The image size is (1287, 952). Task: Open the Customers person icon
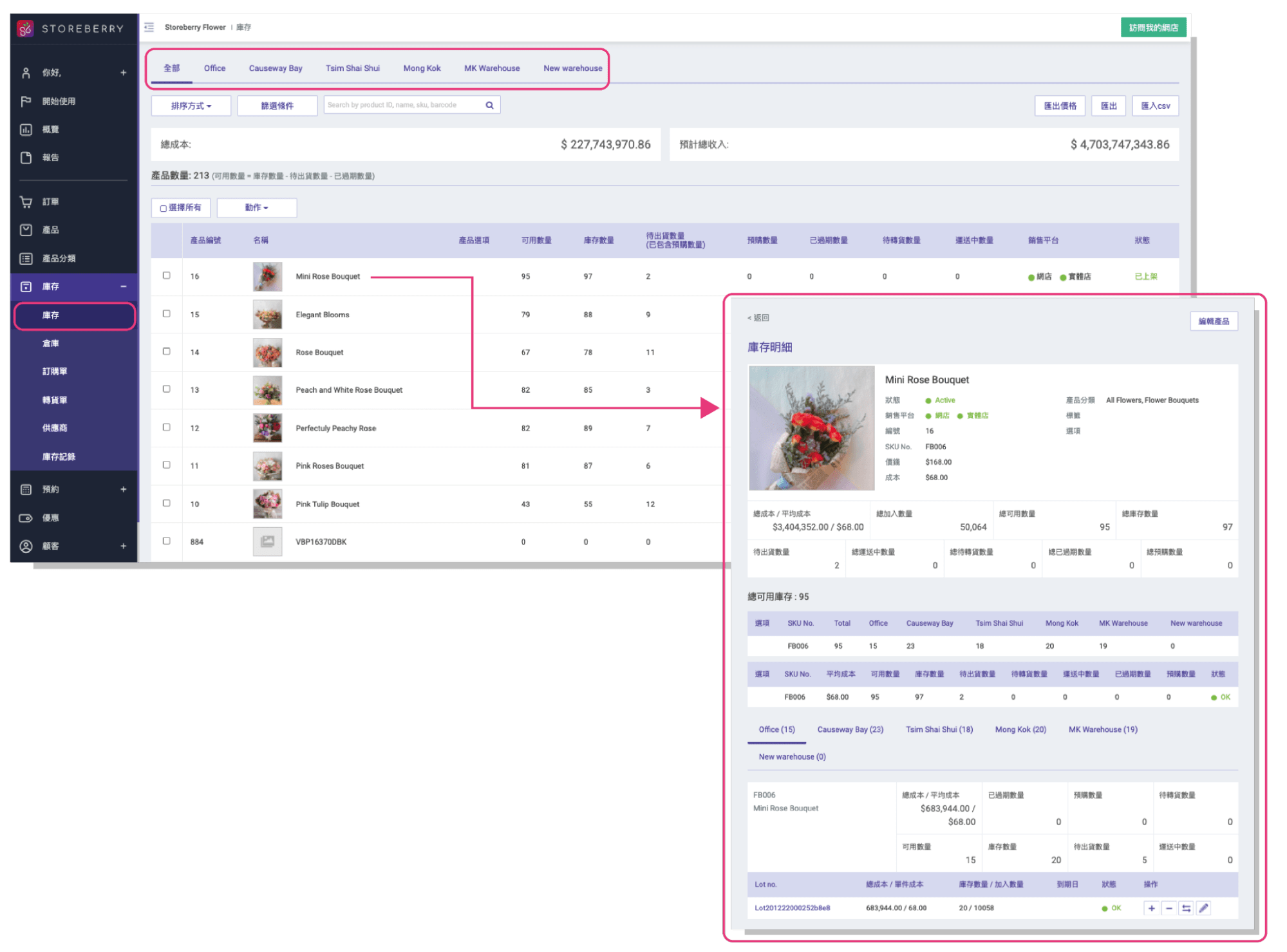pyautogui.click(x=26, y=546)
